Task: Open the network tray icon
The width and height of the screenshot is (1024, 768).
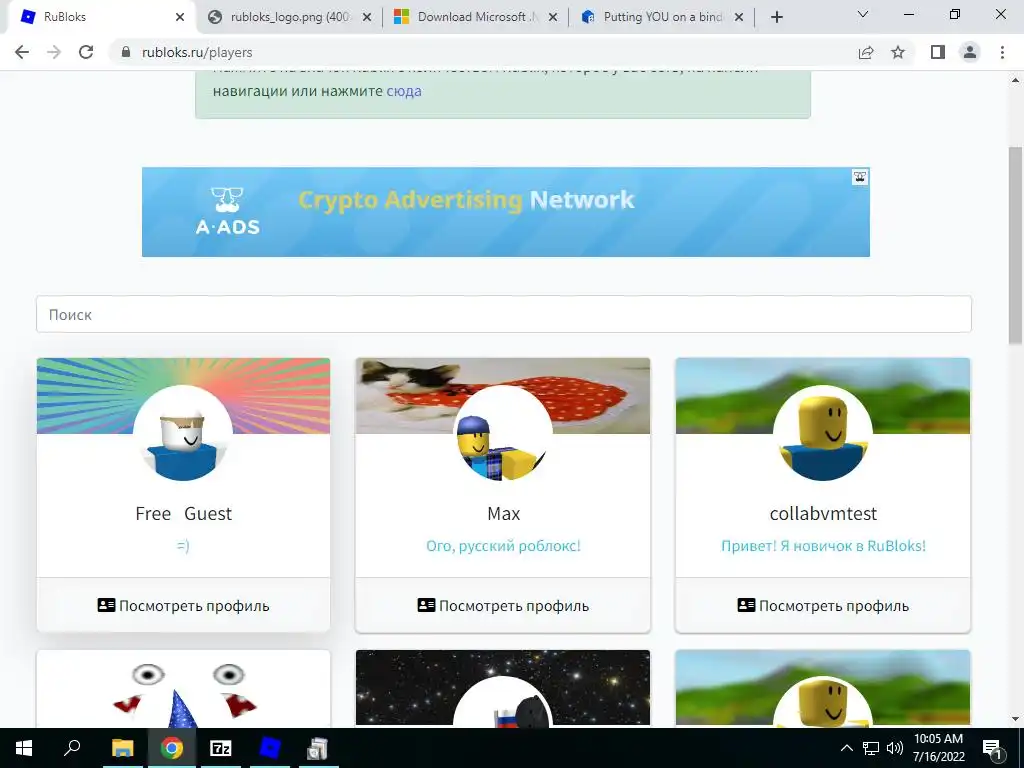Action: 871,748
